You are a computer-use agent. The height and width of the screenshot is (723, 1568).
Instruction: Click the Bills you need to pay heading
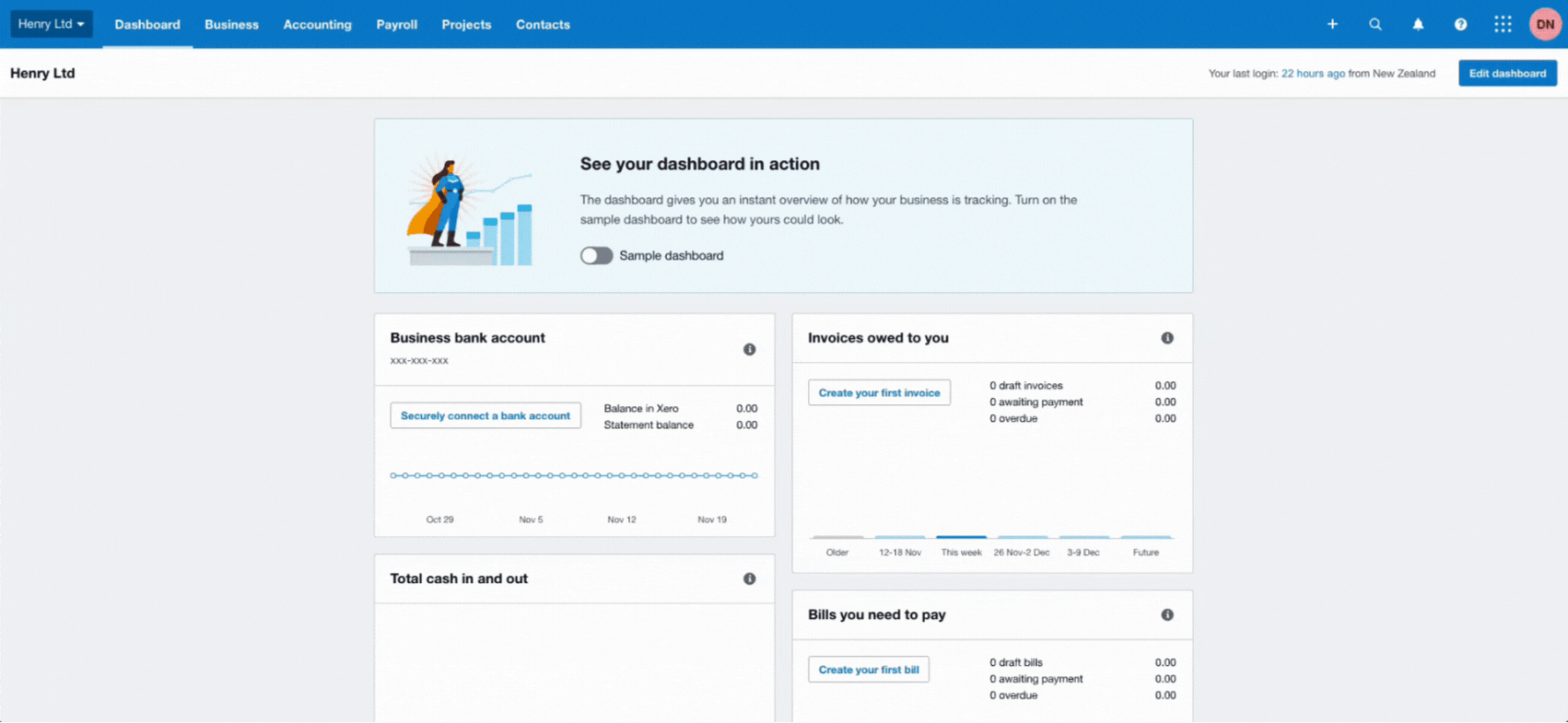876,614
